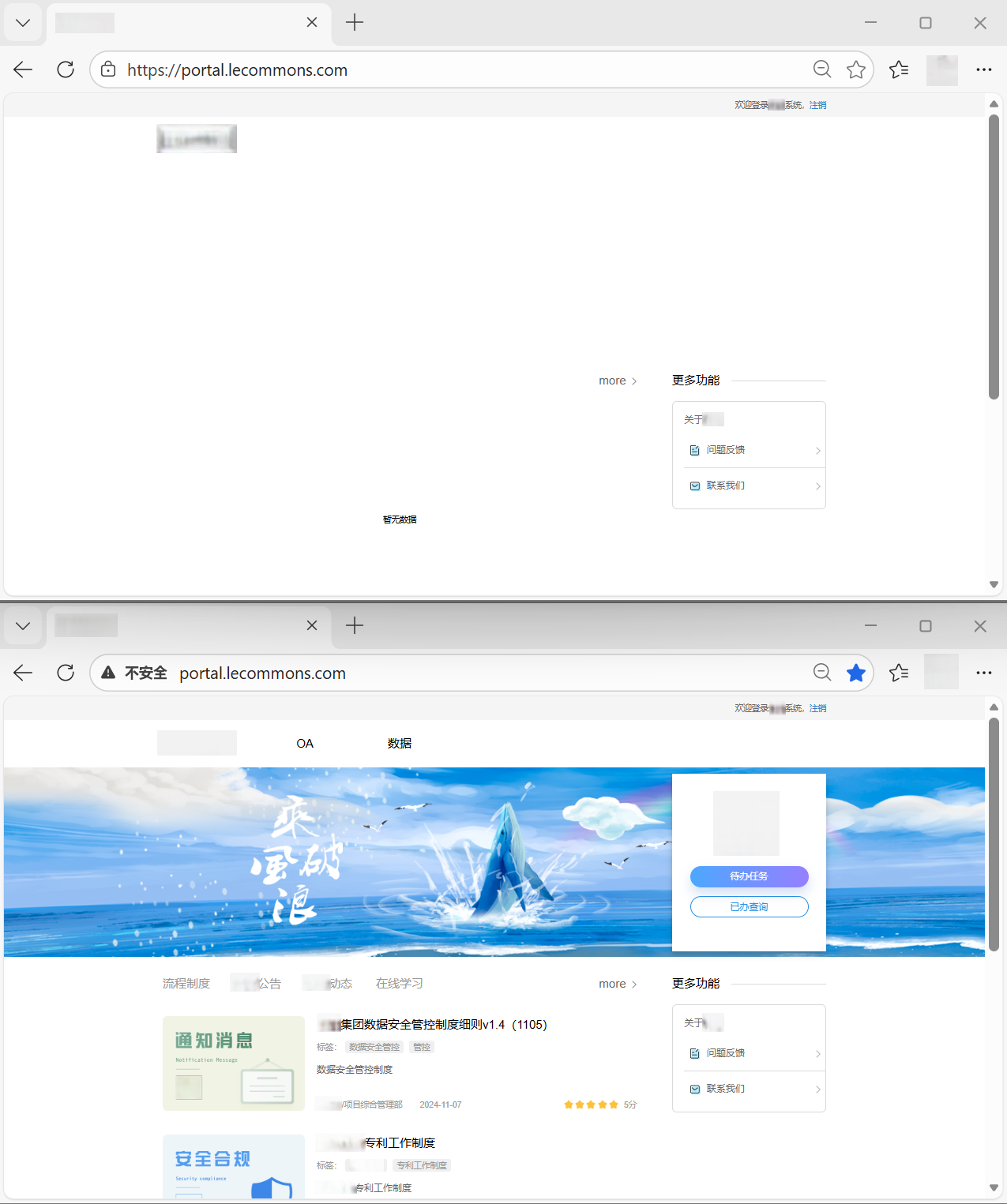This screenshot has height=1204, width=1007.
Task: Click the filled blue favorite star
Action: tap(855, 673)
